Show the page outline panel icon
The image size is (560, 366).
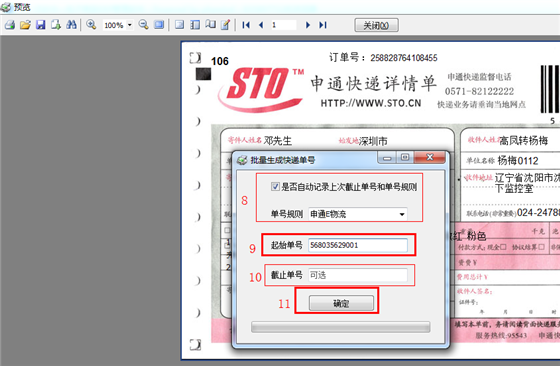tap(180, 25)
